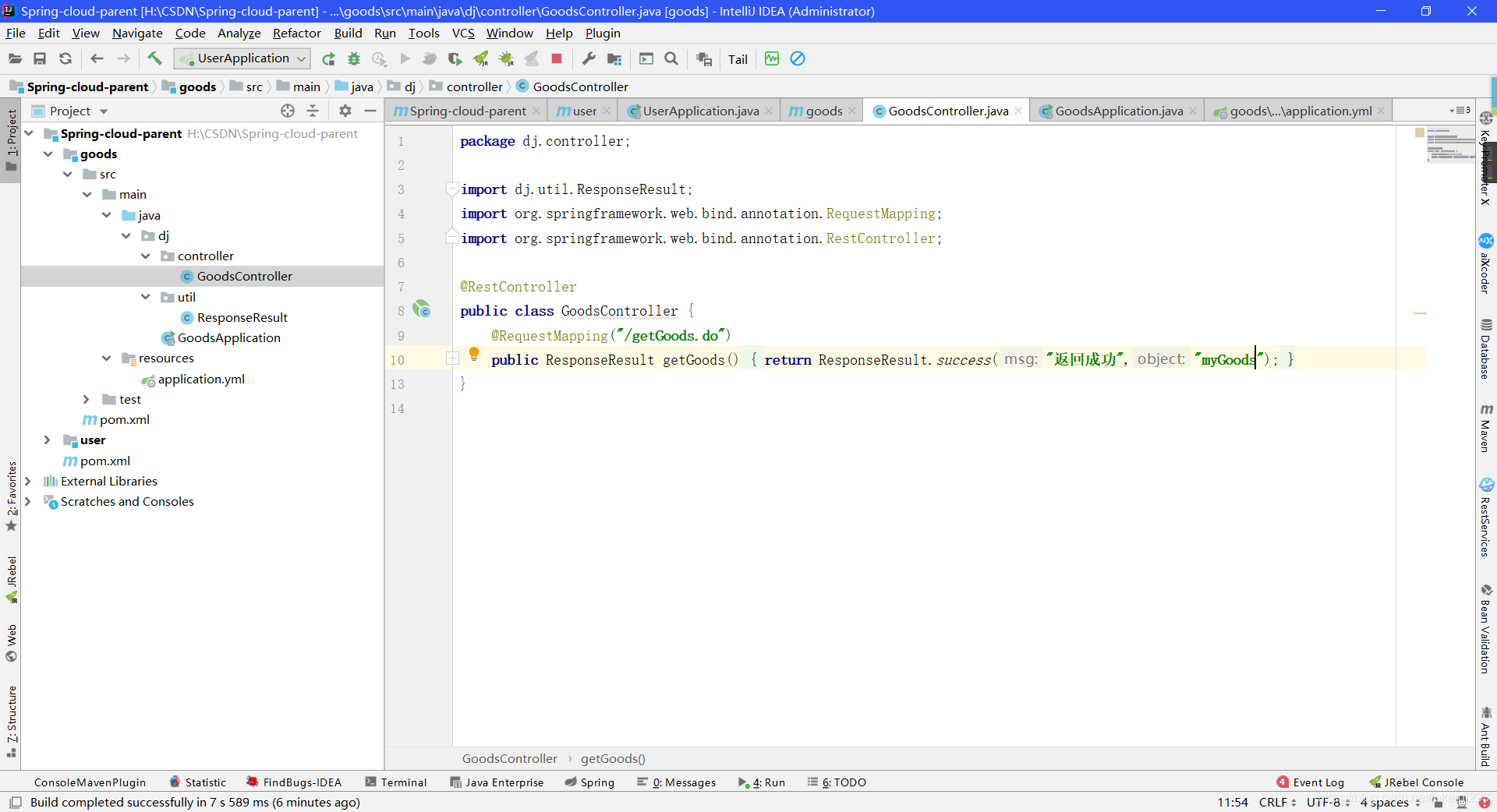The image size is (1497, 812).
Task: Expand External Libraries node
Action: [28, 481]
